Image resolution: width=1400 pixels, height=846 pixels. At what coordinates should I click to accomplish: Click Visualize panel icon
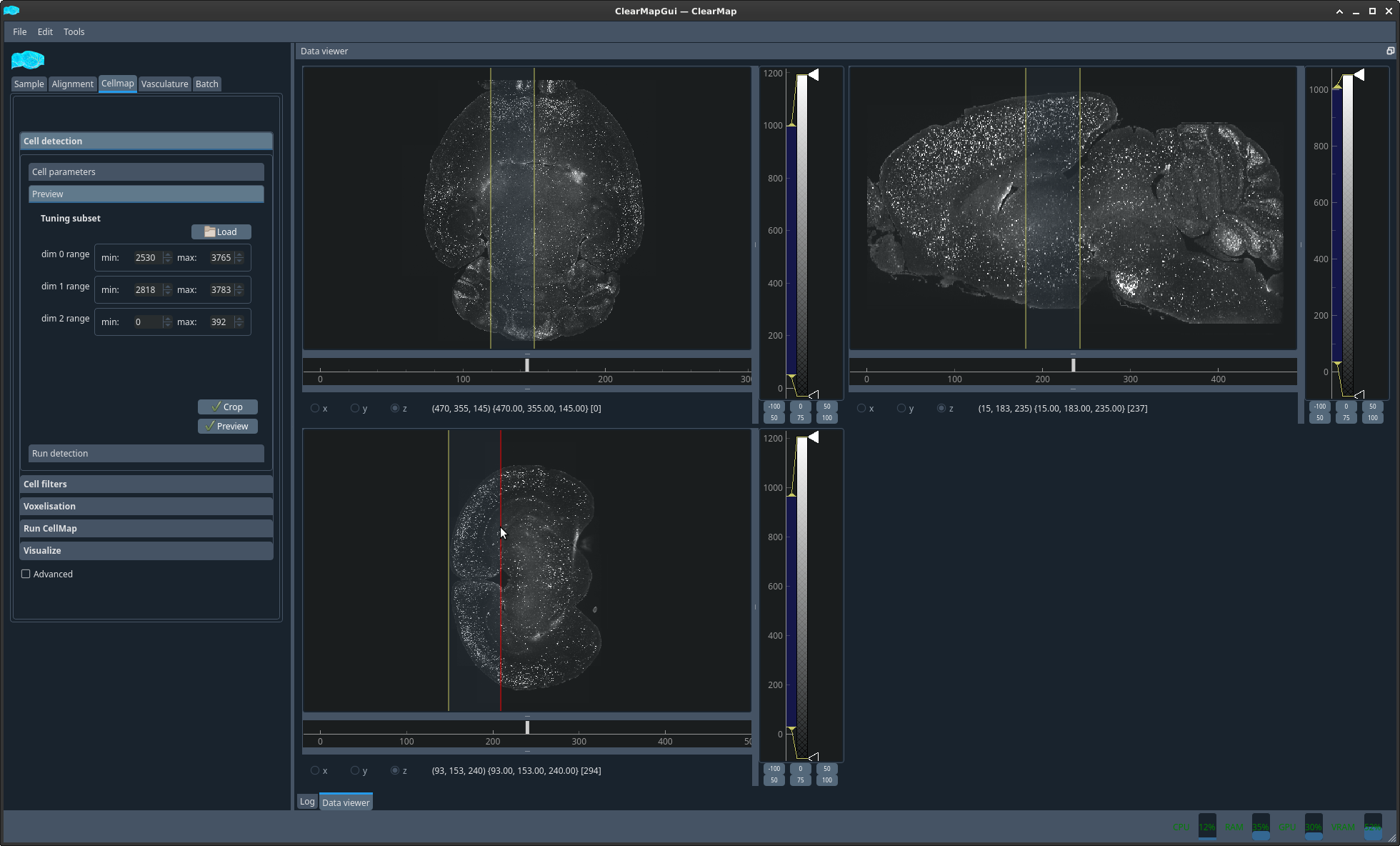click(x=145, y=550)
